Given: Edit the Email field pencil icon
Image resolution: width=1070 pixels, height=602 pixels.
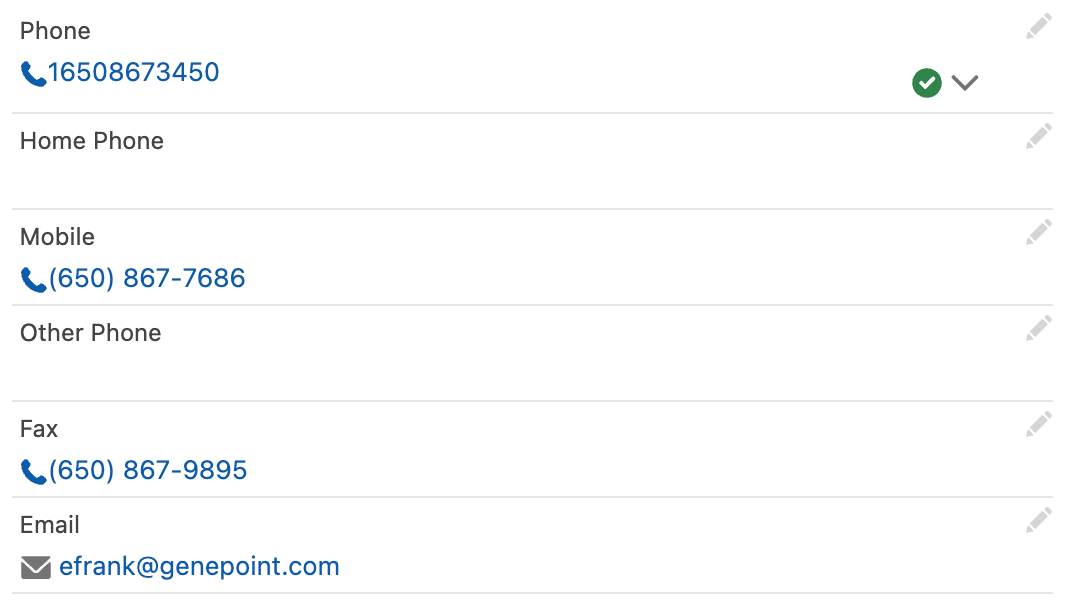Looking at the screenshot, I should click(x=1039, y=520).
